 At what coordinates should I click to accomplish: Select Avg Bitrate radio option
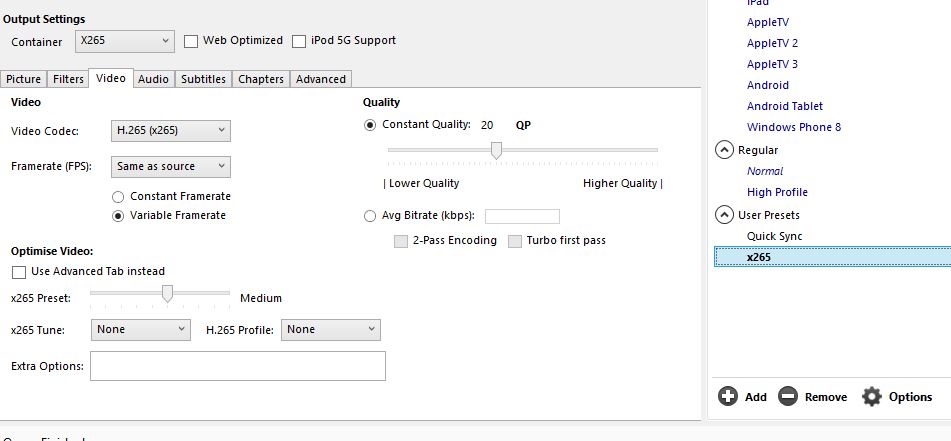(370, 216)
